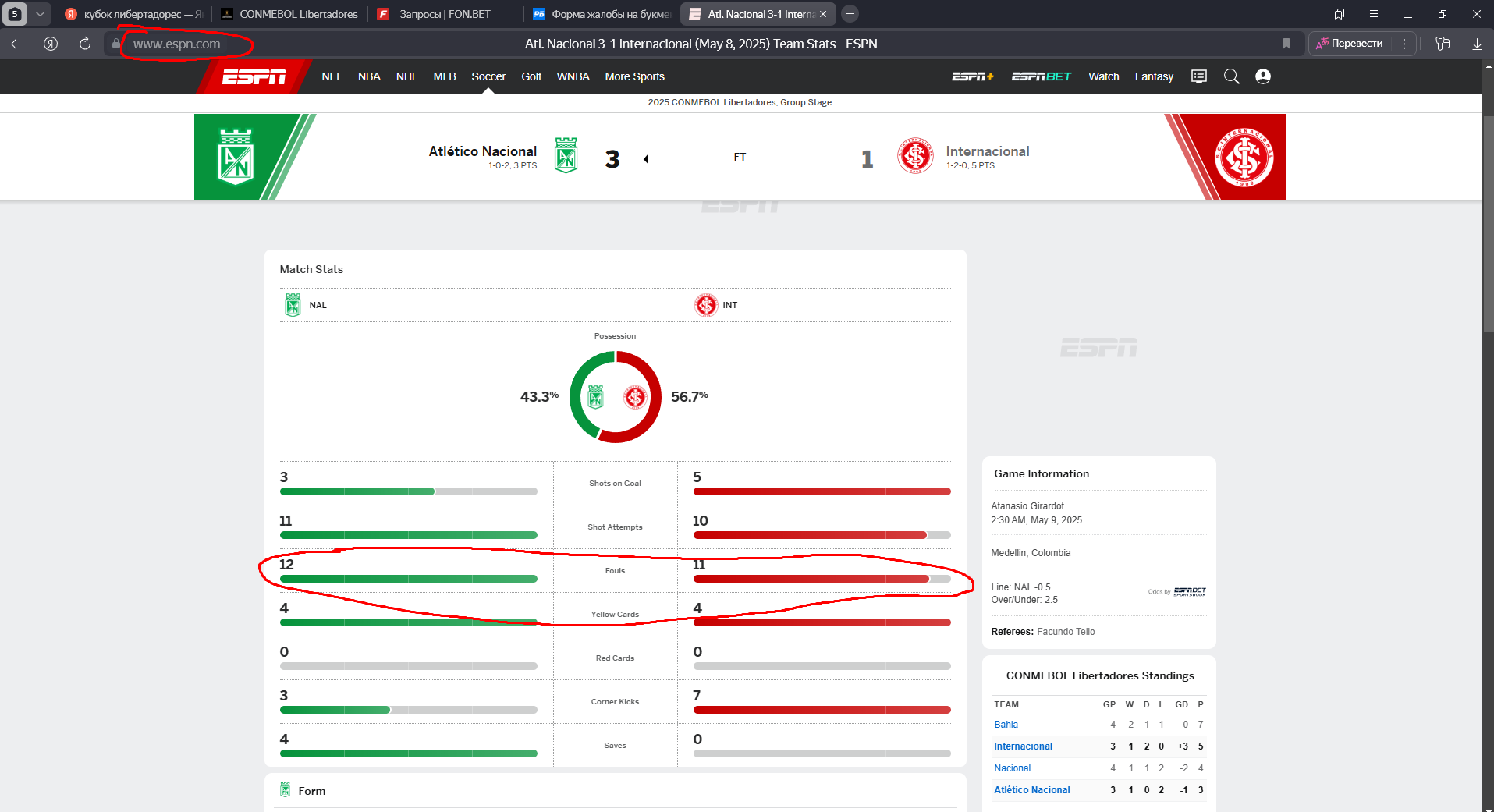1494x812 pixels.
Task: Open NHL menu
Action: tap(406, 76)
